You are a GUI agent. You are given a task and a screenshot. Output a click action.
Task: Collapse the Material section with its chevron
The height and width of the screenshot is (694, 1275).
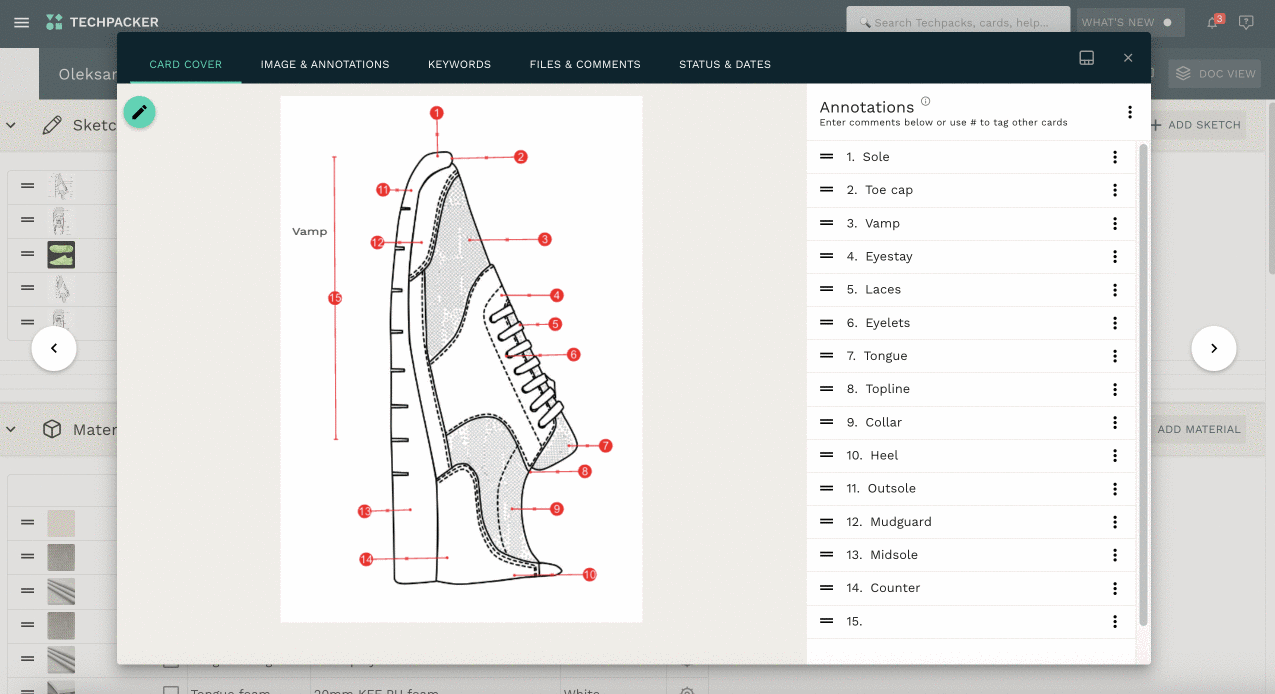tap(11, 428)
